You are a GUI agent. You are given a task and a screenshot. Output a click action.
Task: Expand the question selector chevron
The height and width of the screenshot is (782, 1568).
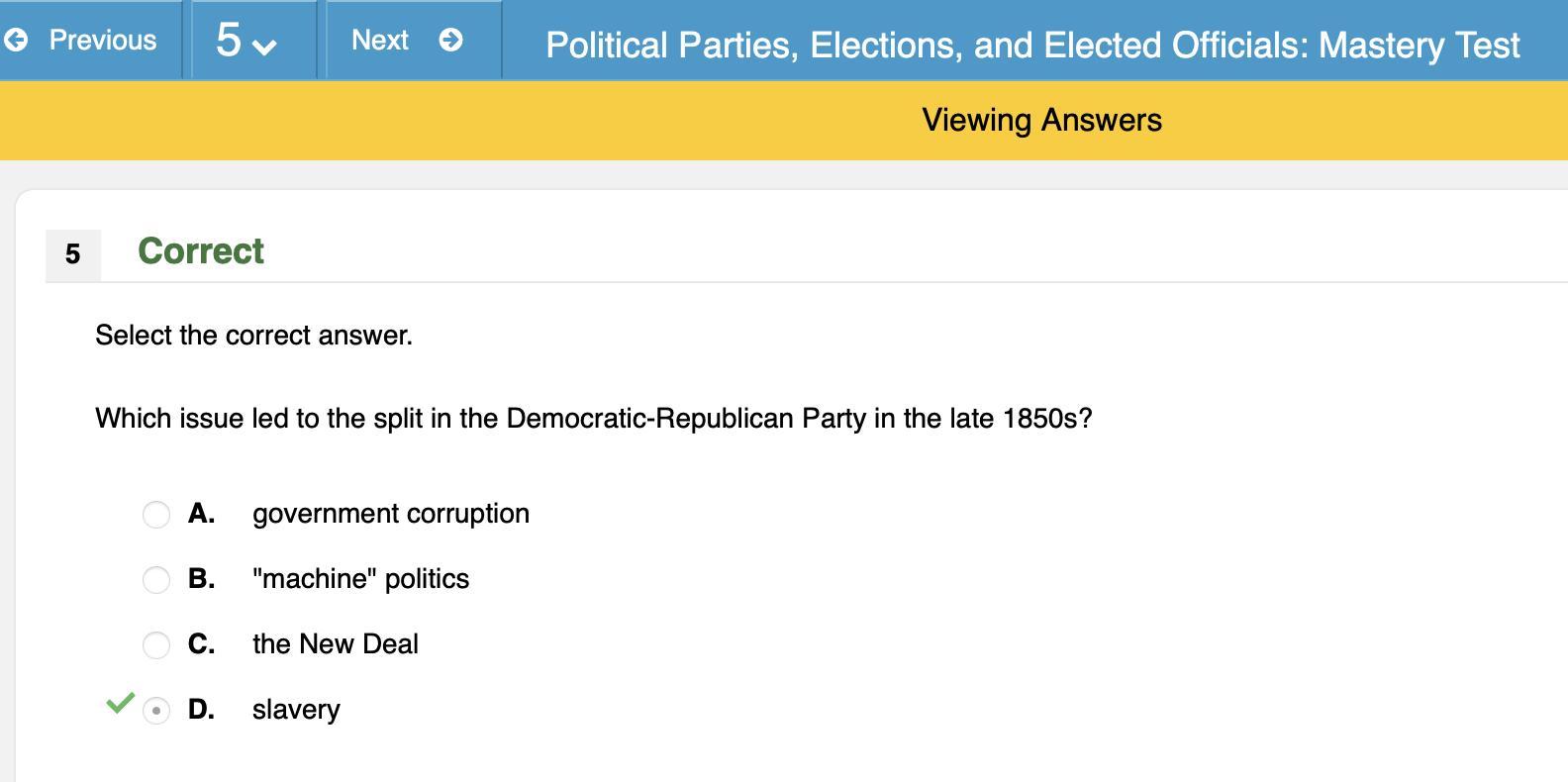click(265, 46)
